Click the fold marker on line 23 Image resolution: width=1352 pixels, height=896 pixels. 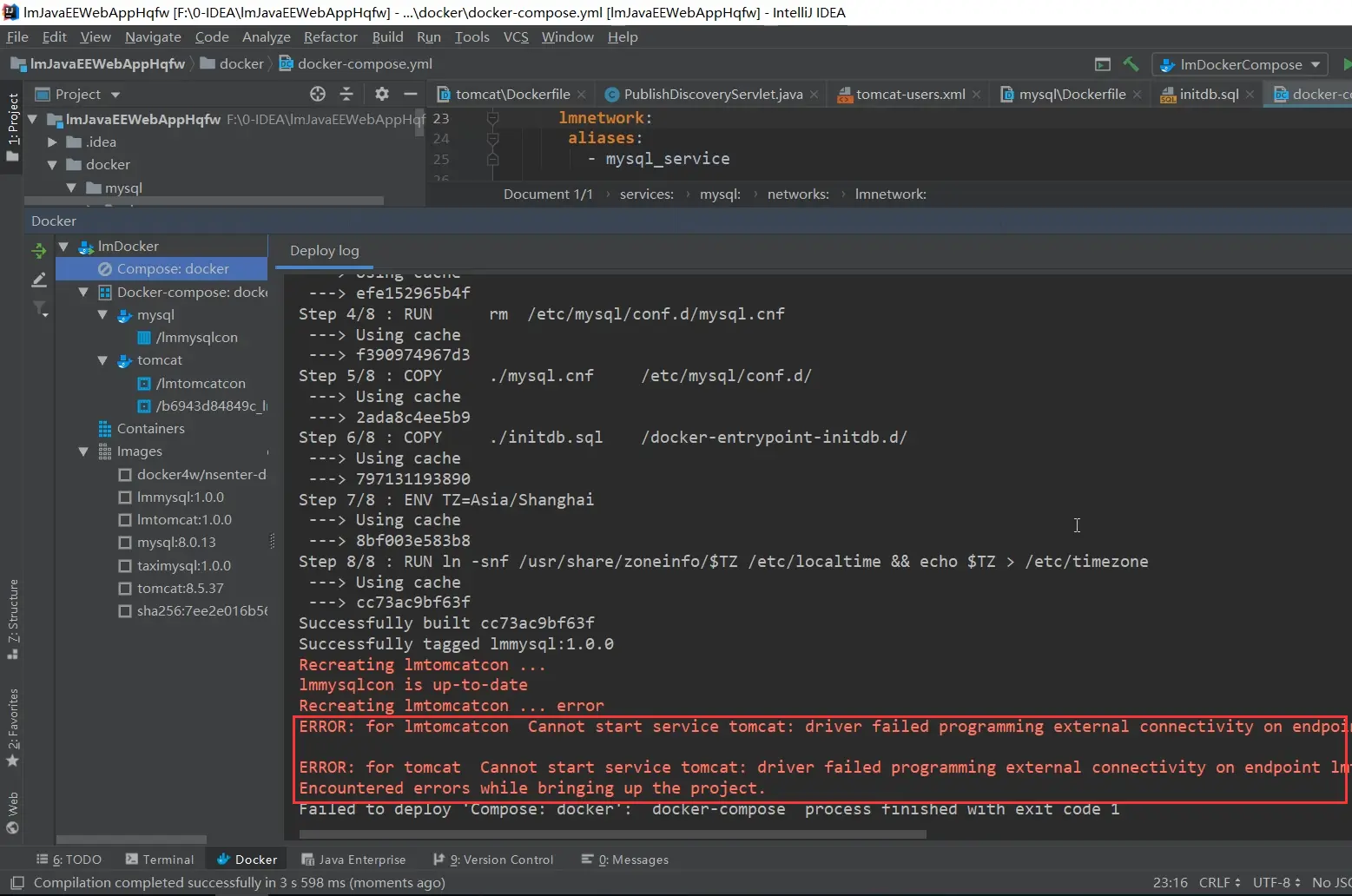pos(492,118)
